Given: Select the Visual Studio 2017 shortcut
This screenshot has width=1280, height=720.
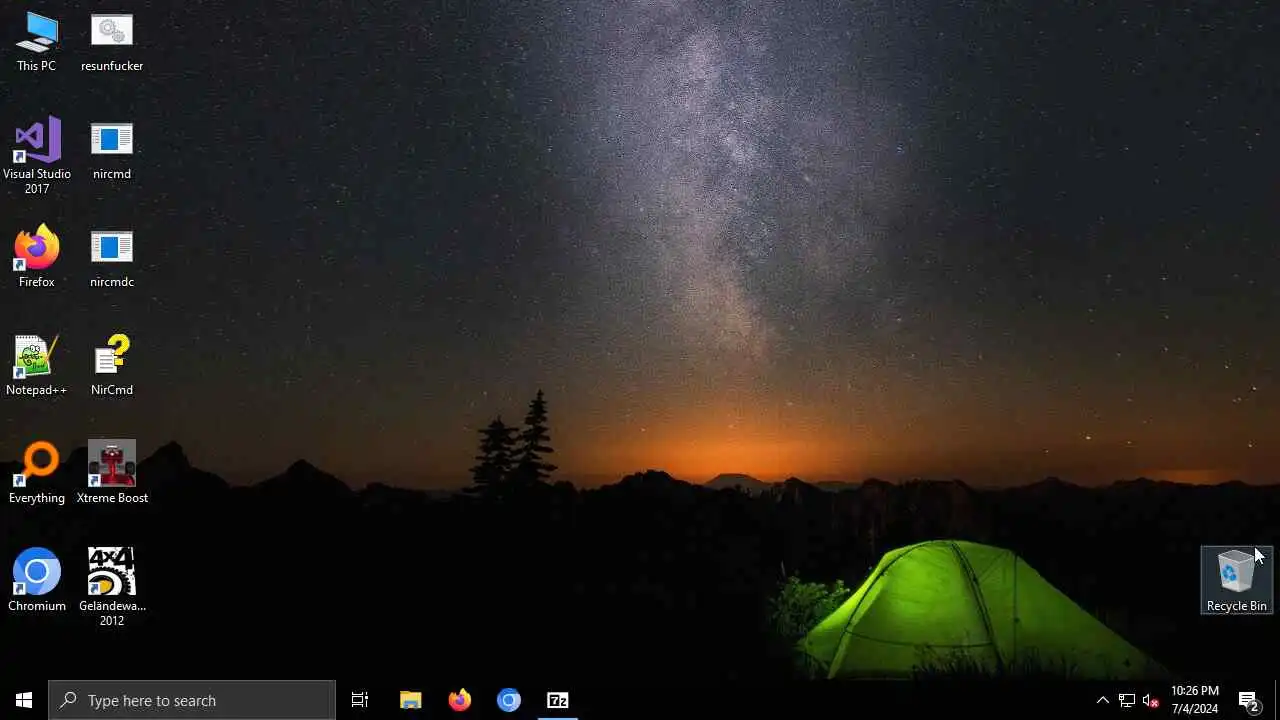Looking at the screenshot, I should point(37,156).
